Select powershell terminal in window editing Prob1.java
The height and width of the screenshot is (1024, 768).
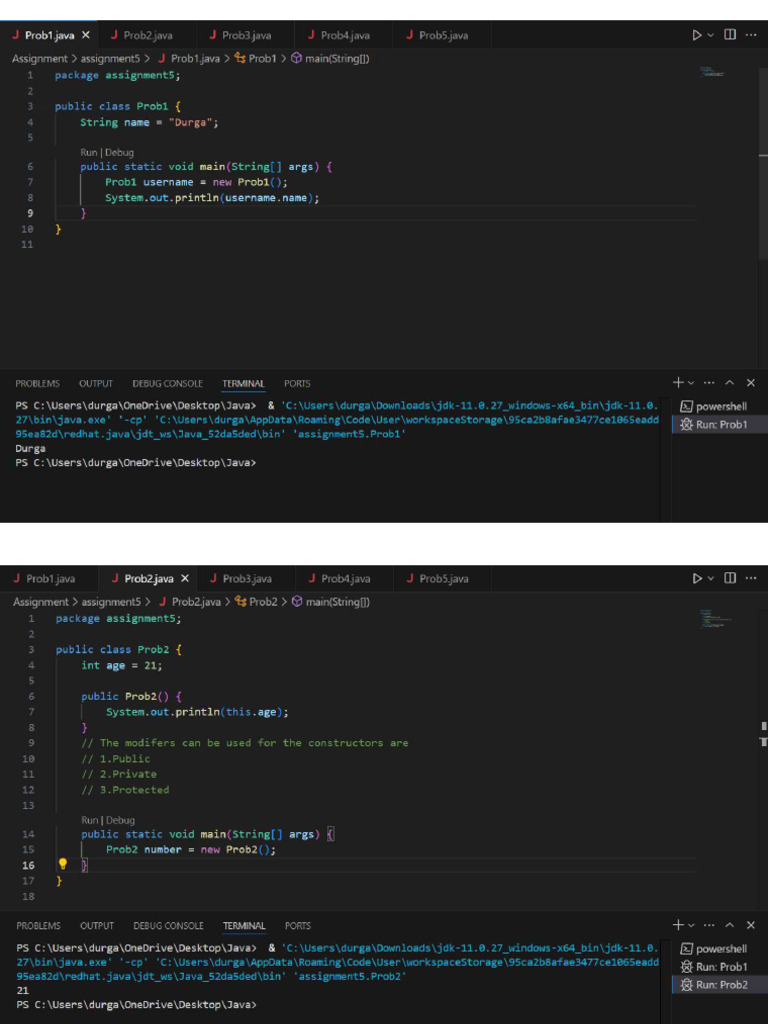[720, 406]
